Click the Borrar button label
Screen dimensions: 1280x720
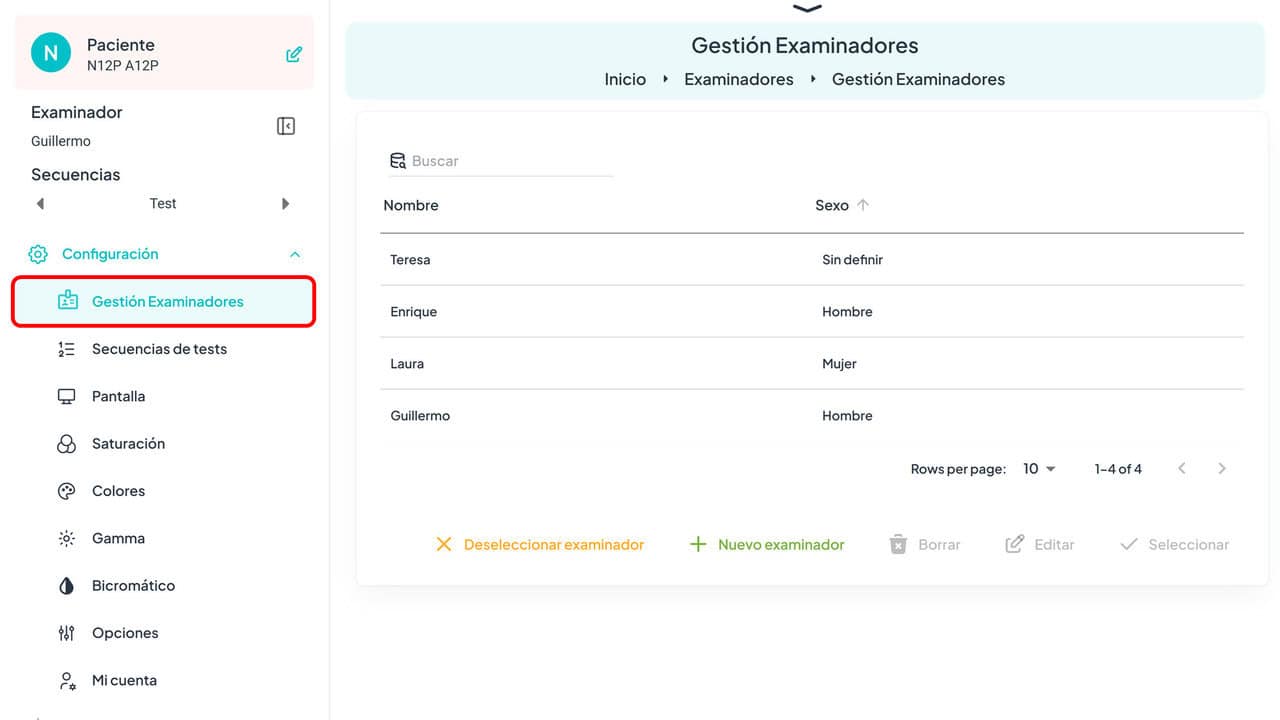(x=939, y=545)
